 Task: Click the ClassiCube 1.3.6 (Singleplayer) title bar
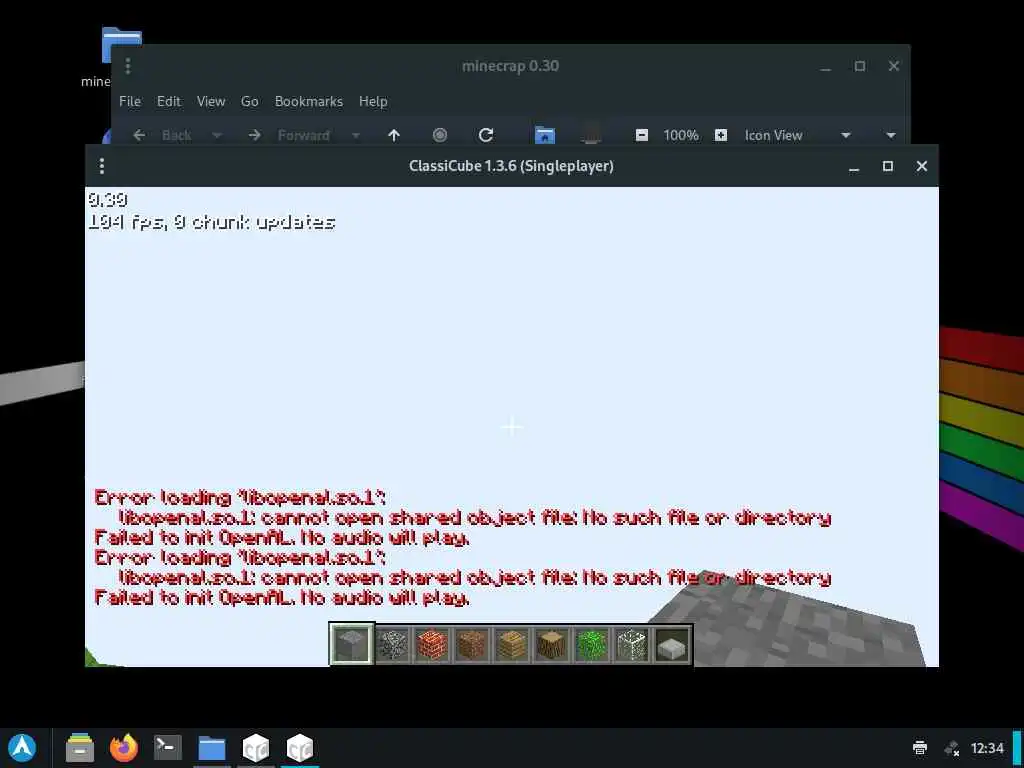pyautogui.click(x=511, y=166)
